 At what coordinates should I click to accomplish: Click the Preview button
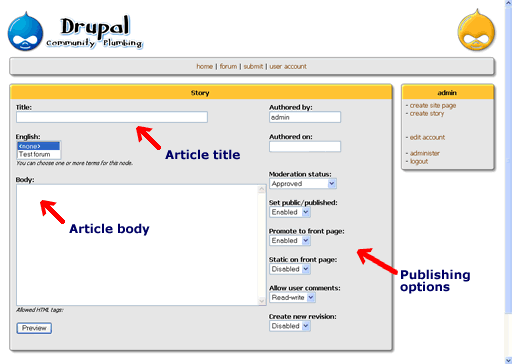pyautogui.click(x=34, y=328)
